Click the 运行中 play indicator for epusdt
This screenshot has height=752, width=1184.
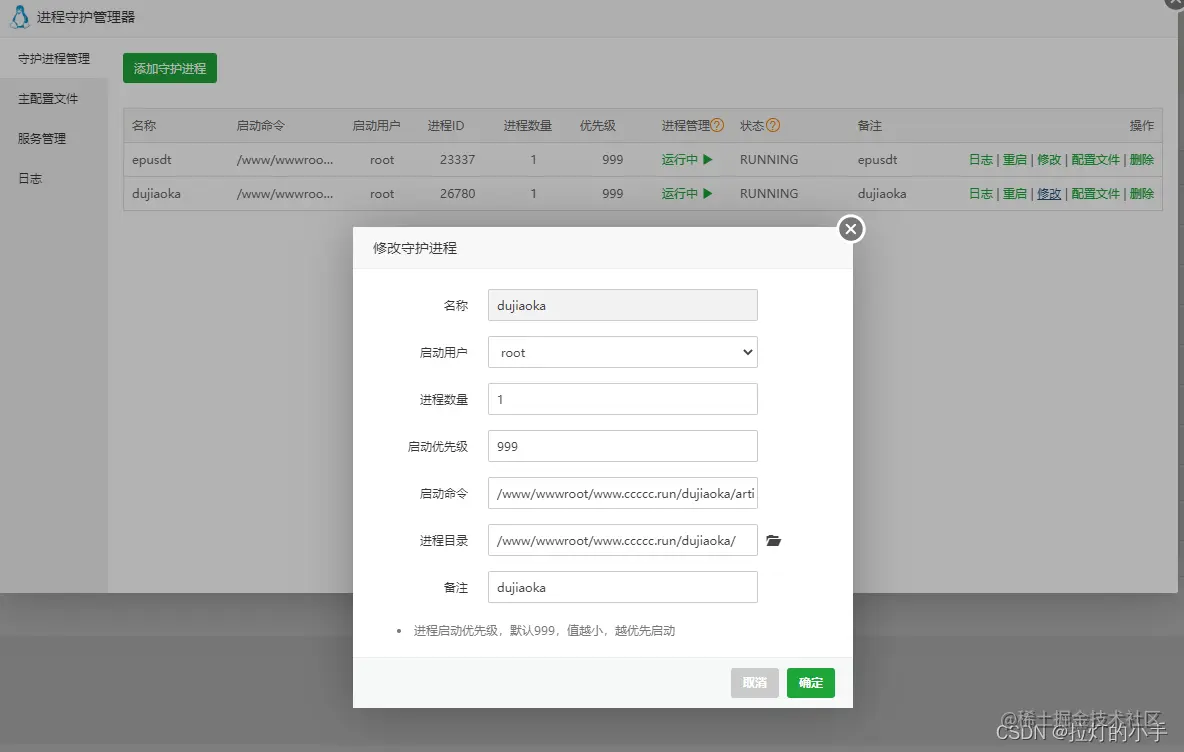click(687, 159)
